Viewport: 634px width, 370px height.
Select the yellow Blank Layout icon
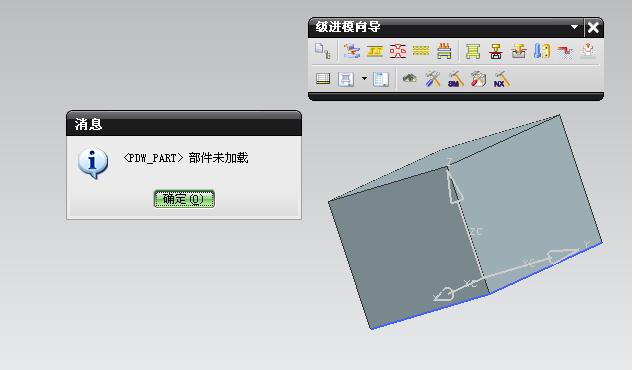pos(375,51)
